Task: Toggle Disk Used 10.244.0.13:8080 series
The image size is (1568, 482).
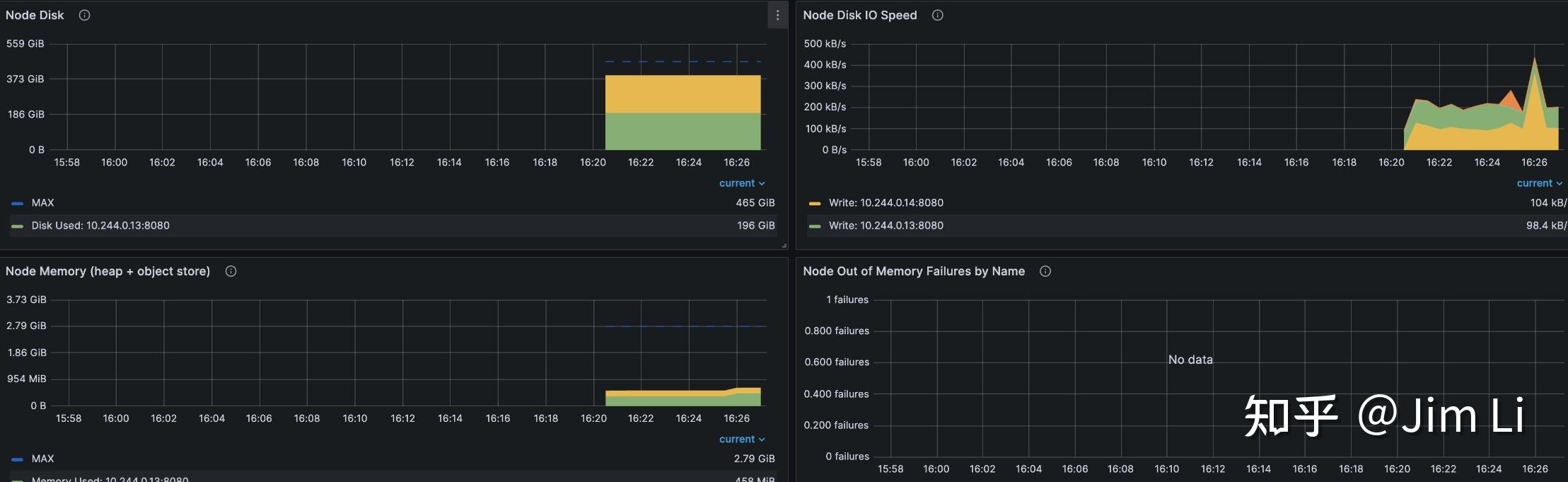Action: [100, 225]
